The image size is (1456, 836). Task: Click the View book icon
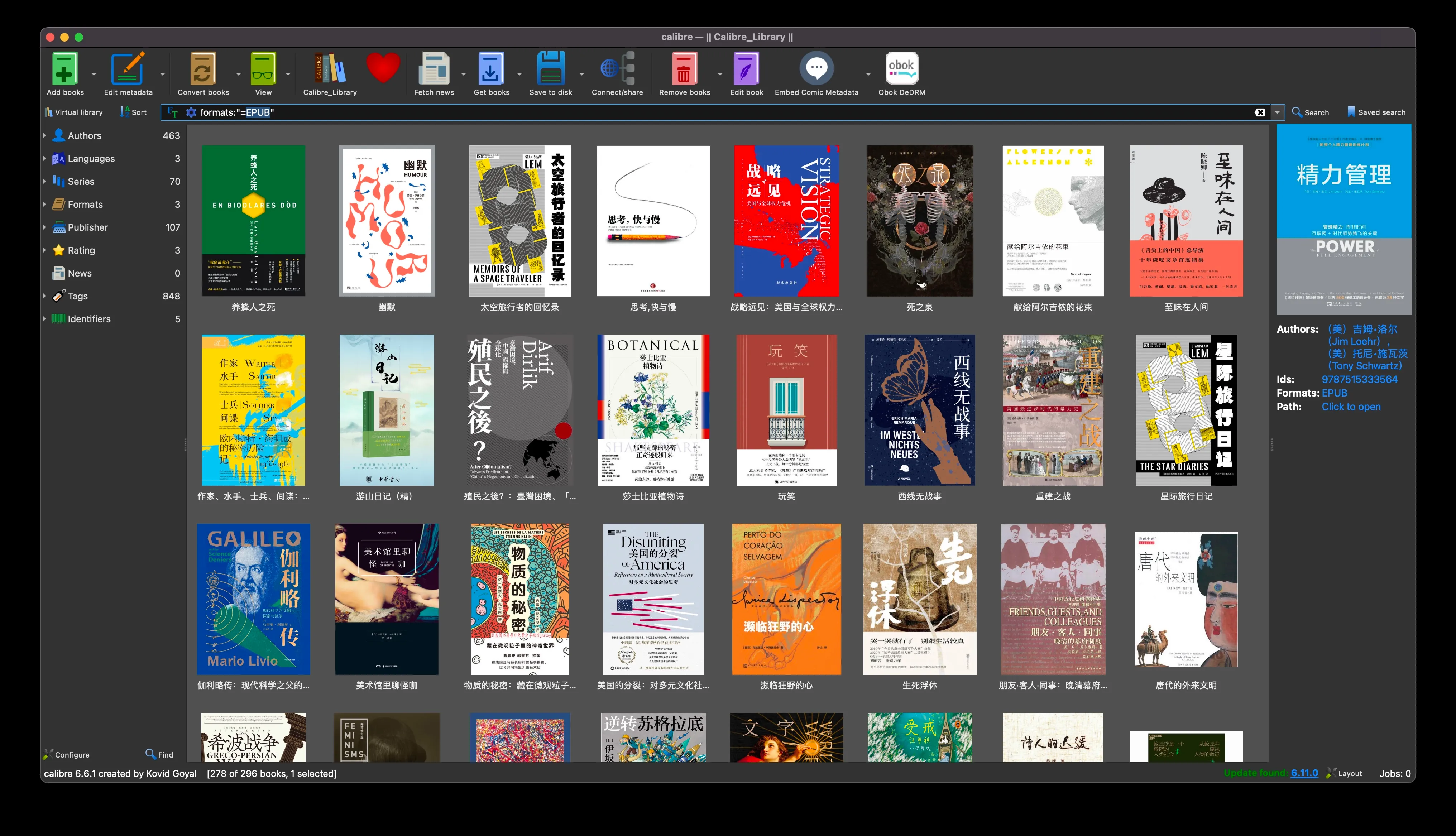pos(263,69)
